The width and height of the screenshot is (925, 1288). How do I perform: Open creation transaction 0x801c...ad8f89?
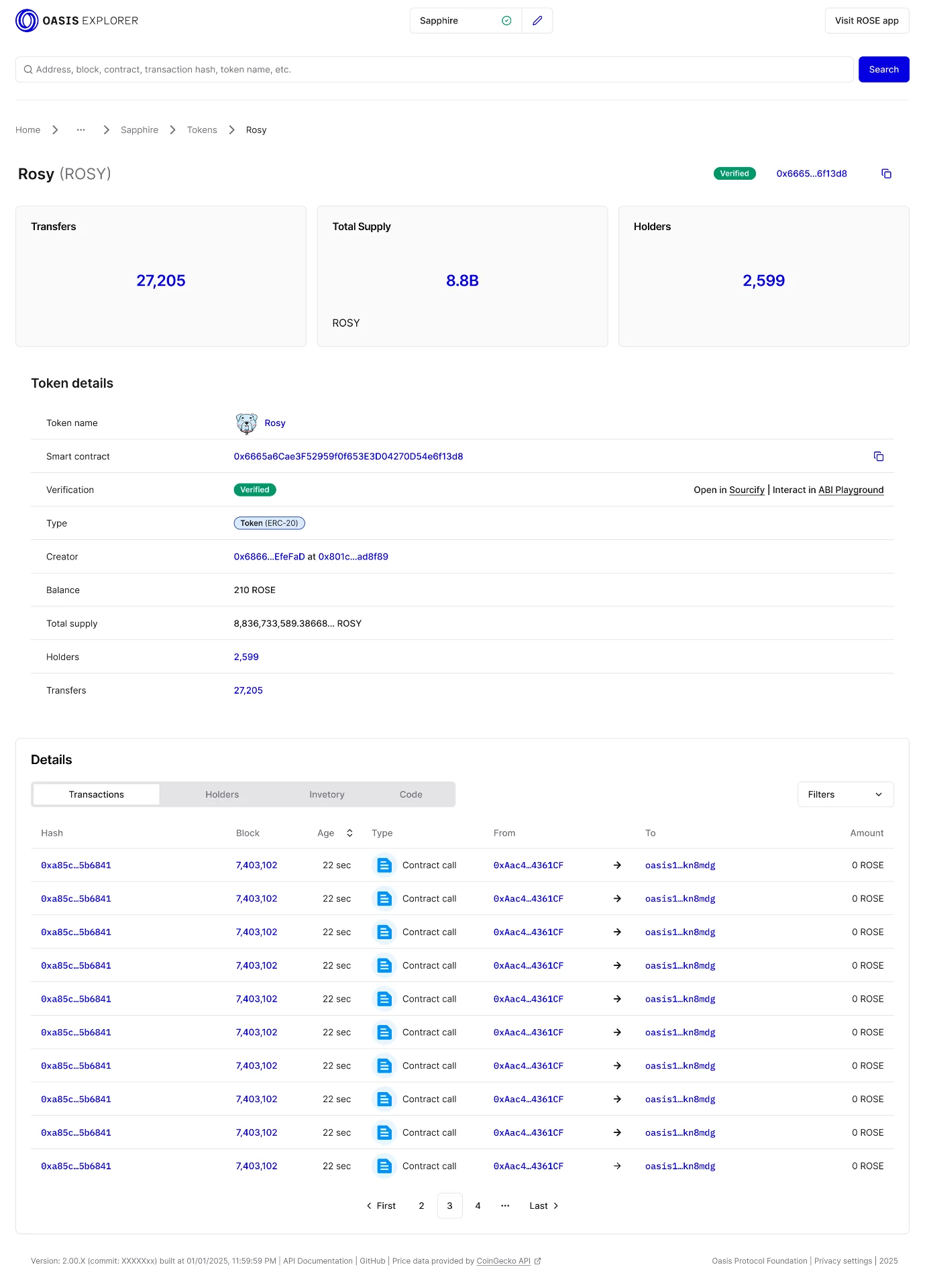coord(353,557)
